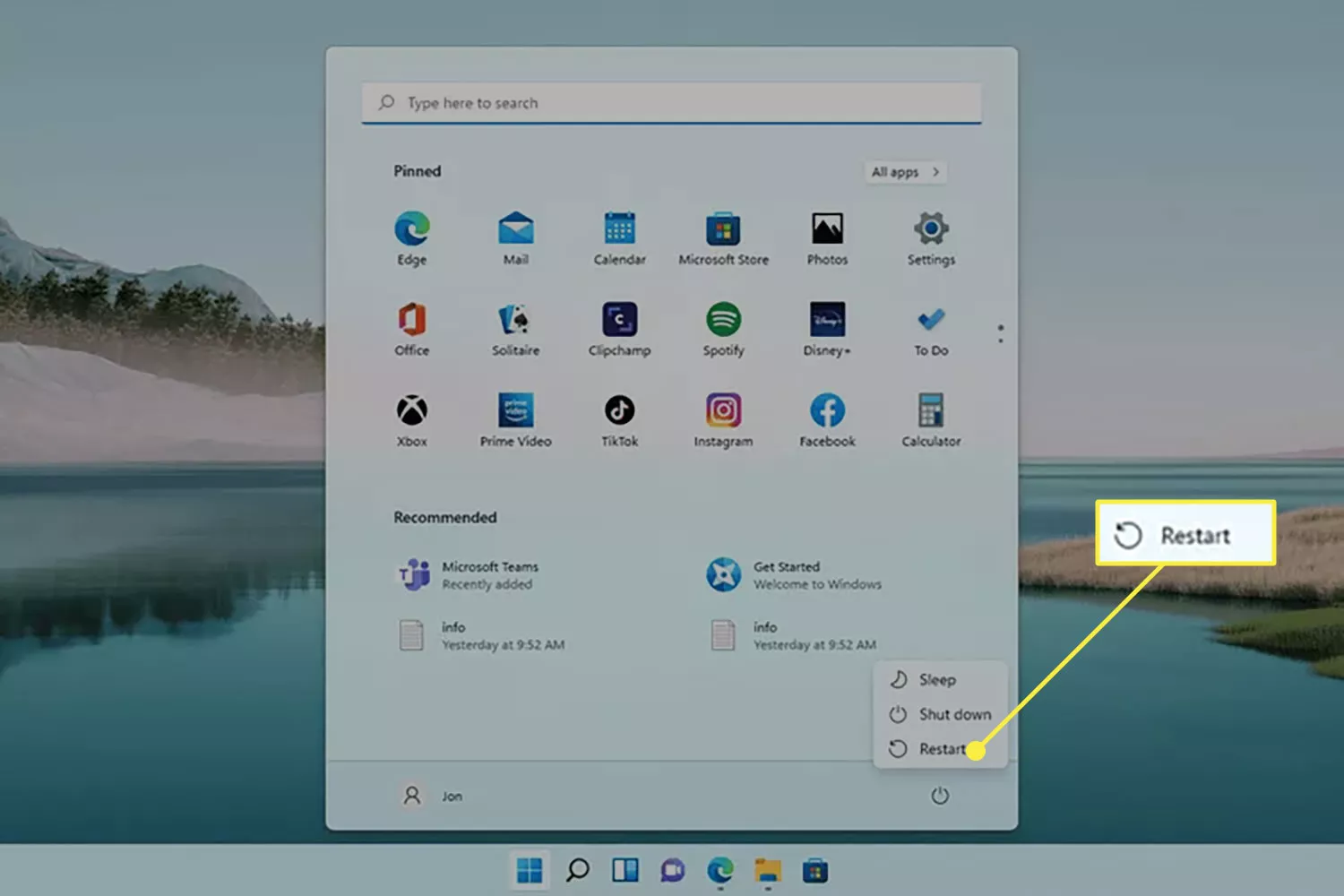Open the info file under Get Started
Image resolution: width=1344 pixels, height=896 pixels.
coord(793,635)
